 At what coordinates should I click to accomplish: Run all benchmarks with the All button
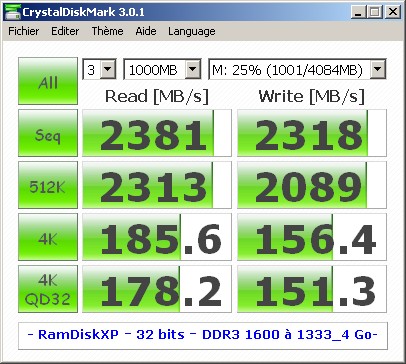48,81
